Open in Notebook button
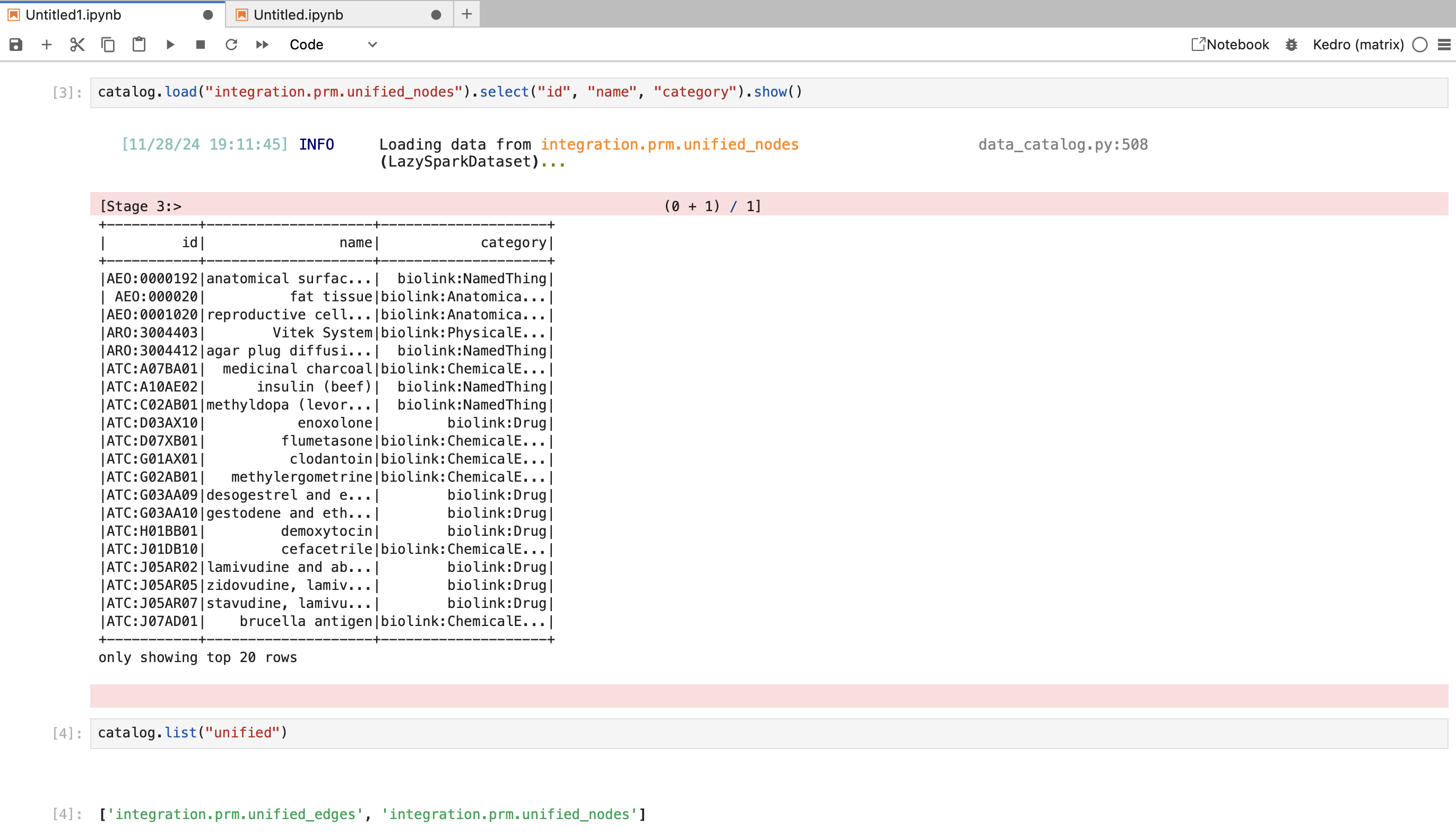 pyautogui.click(x=1230, y=45)
